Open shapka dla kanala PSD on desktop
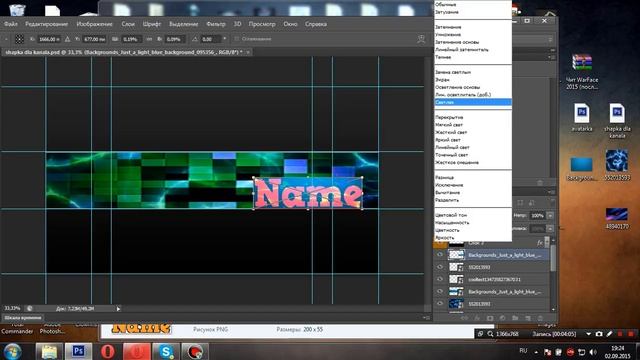Image resolution: width=640 pixels, height=360 pixels. [617, 120]
